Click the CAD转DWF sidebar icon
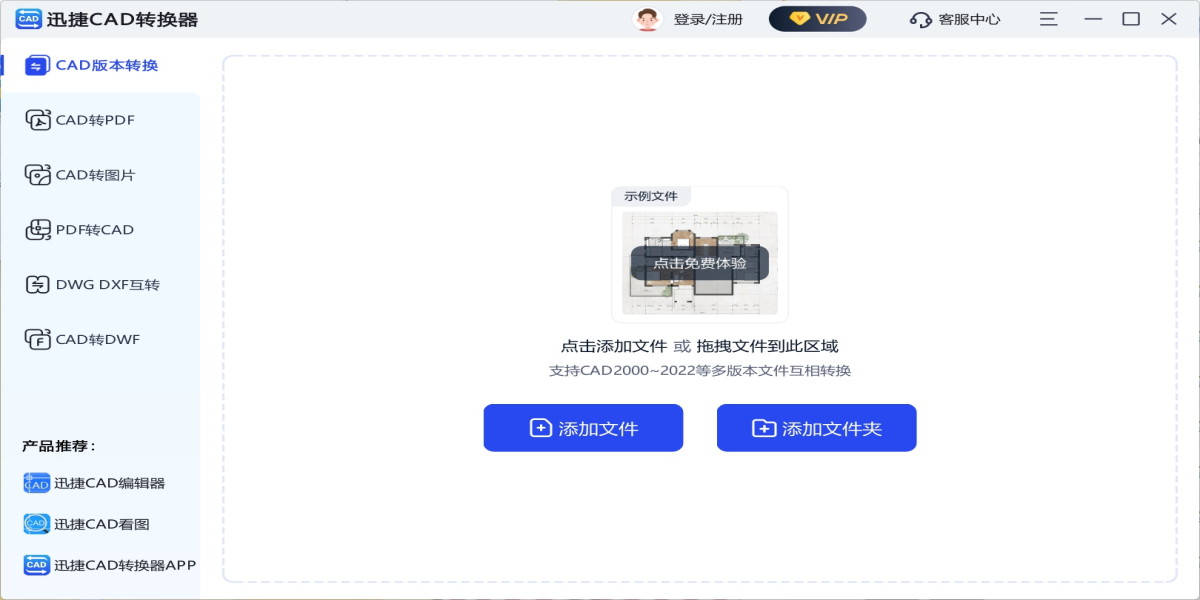The height and width of the screenshot is (600, 1200). (37, 340)
